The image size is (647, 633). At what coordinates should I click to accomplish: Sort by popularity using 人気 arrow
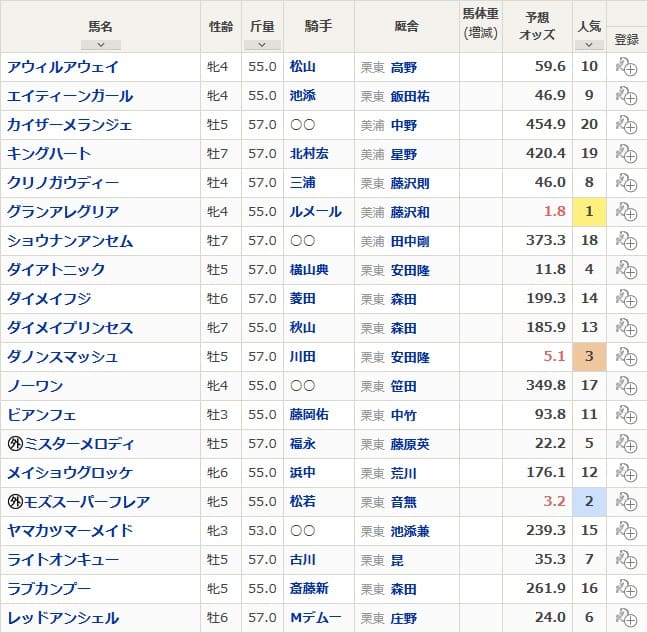[589, 45]
